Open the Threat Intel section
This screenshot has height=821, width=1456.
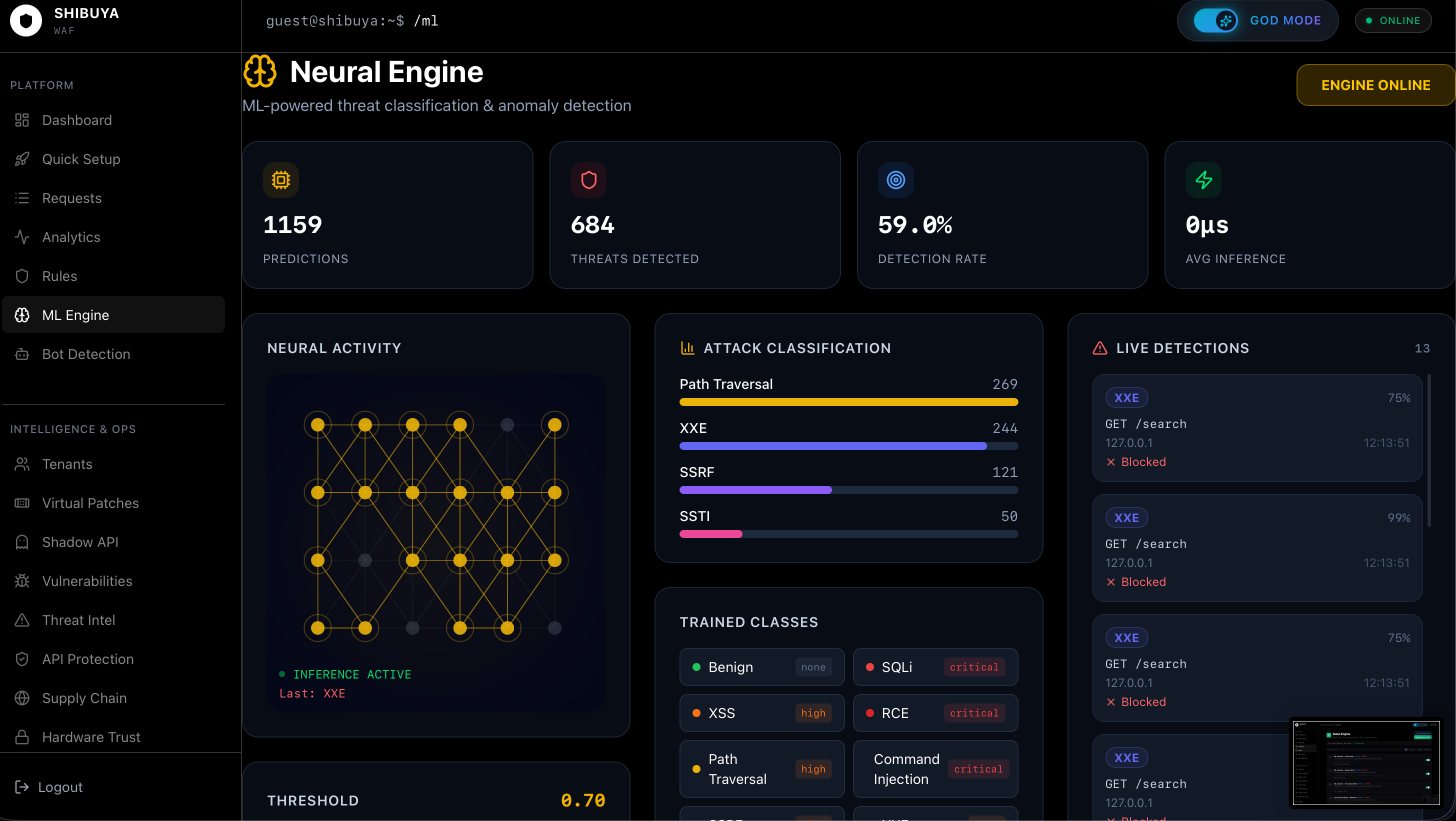point(78,620)
